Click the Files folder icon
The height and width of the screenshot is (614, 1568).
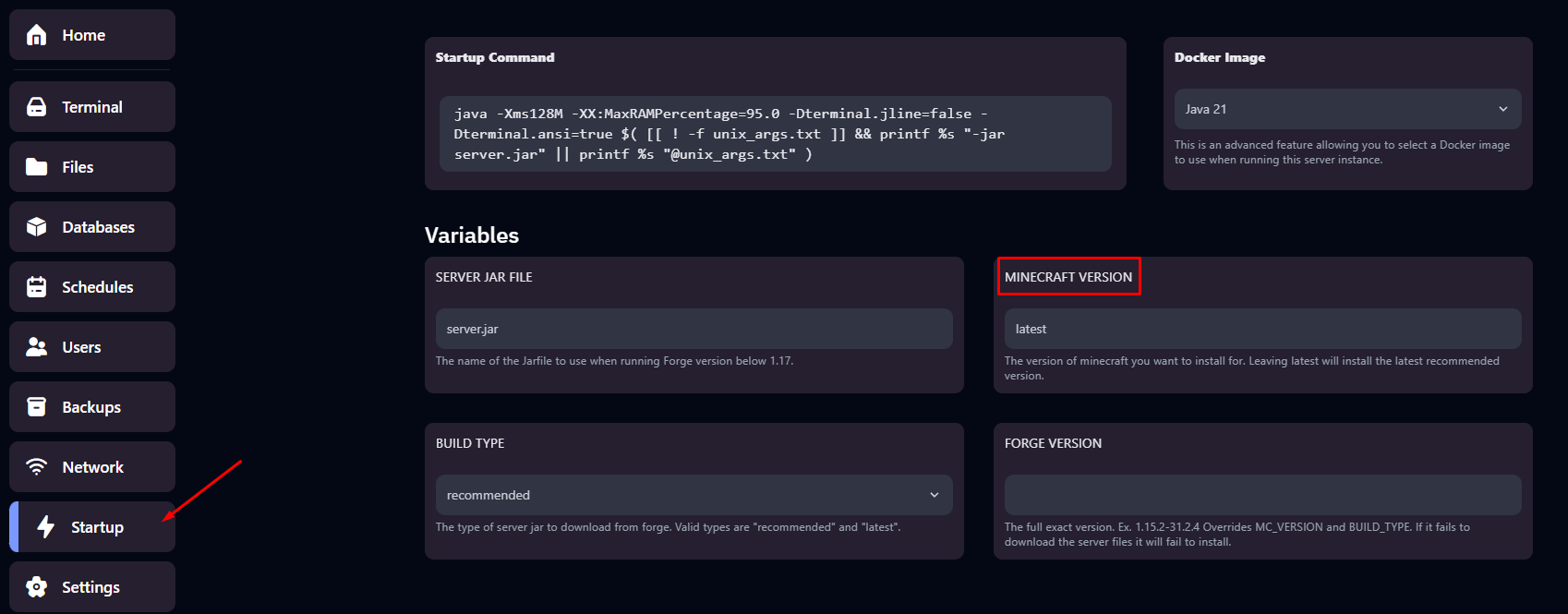pos(36,167)
